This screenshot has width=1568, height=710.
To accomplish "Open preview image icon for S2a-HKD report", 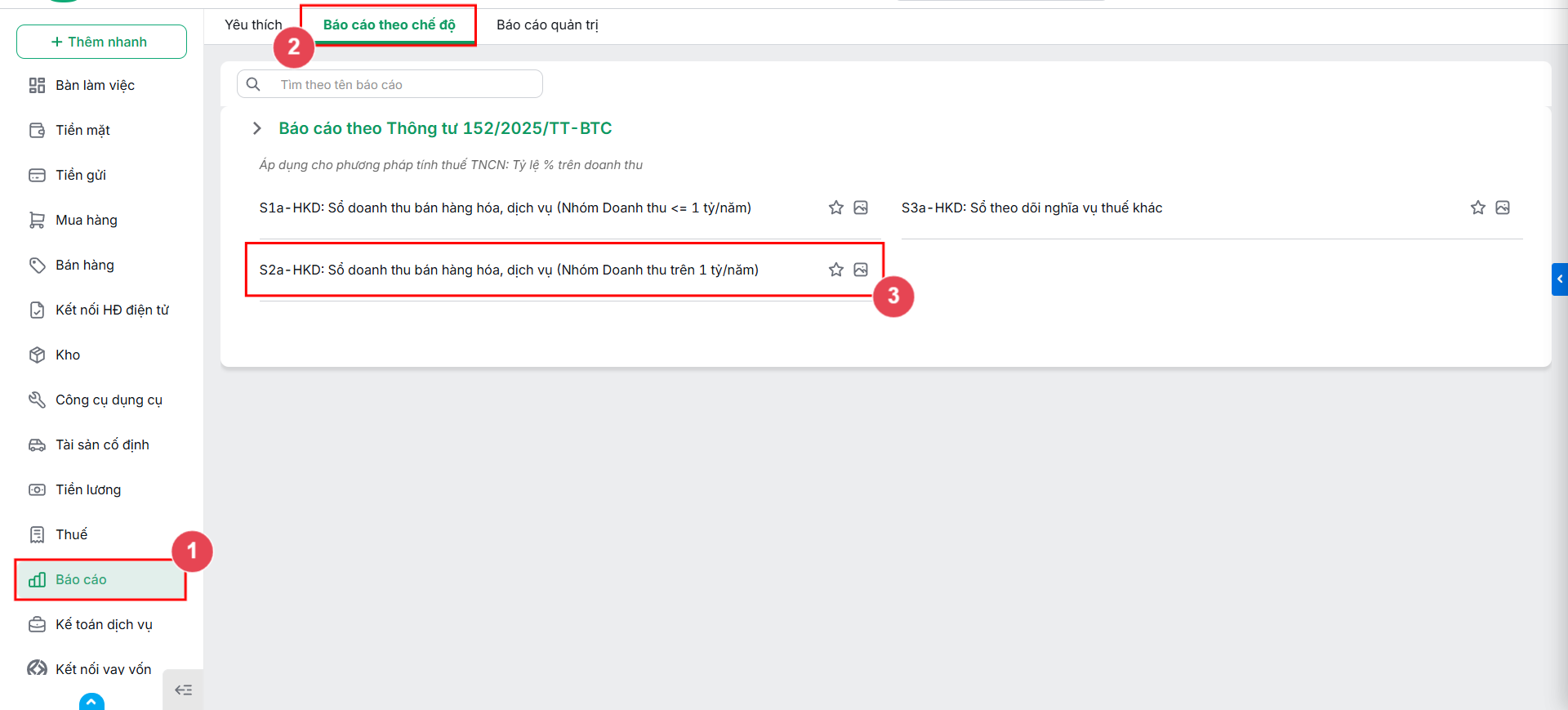I will (861, 270).
